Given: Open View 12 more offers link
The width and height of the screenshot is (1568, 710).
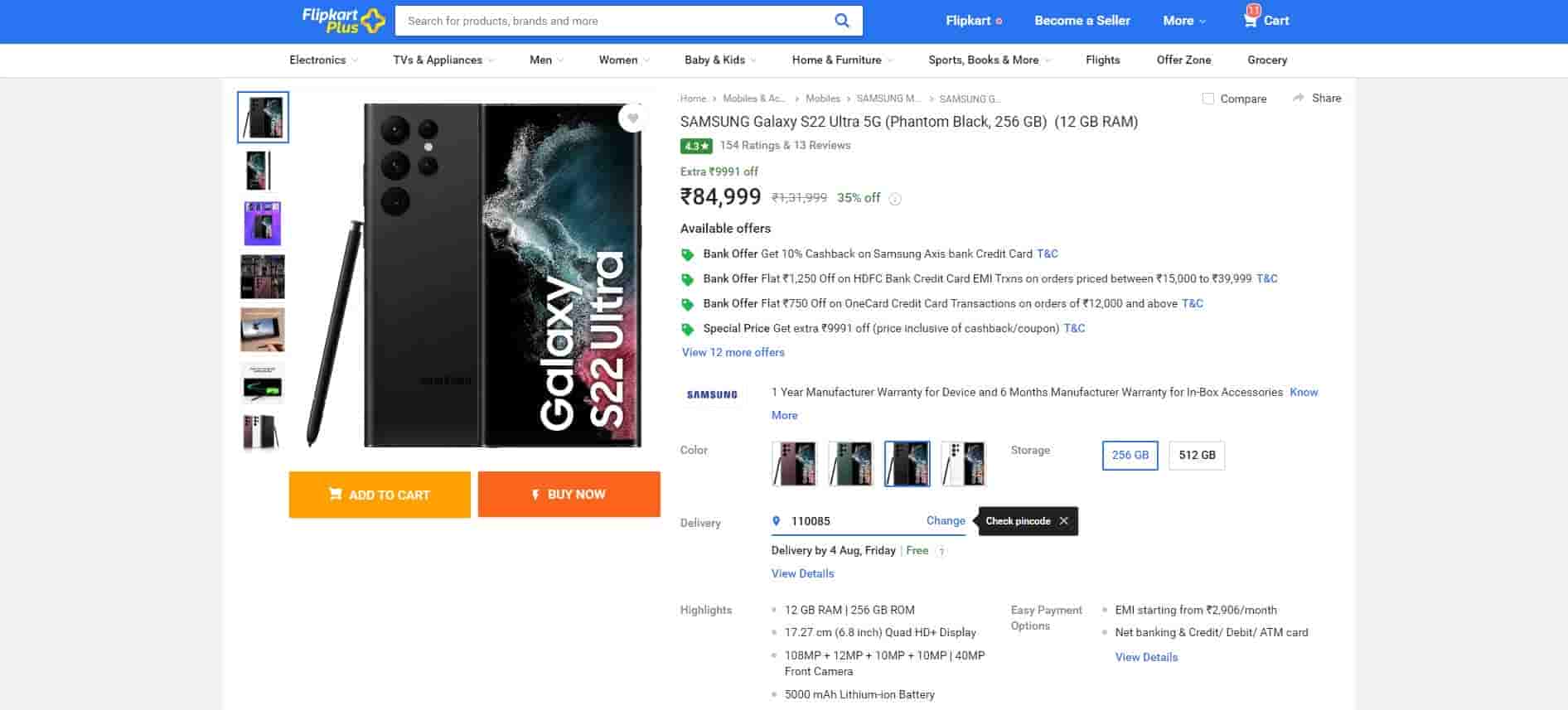Looking at the screenshot, I should point(733,352).
